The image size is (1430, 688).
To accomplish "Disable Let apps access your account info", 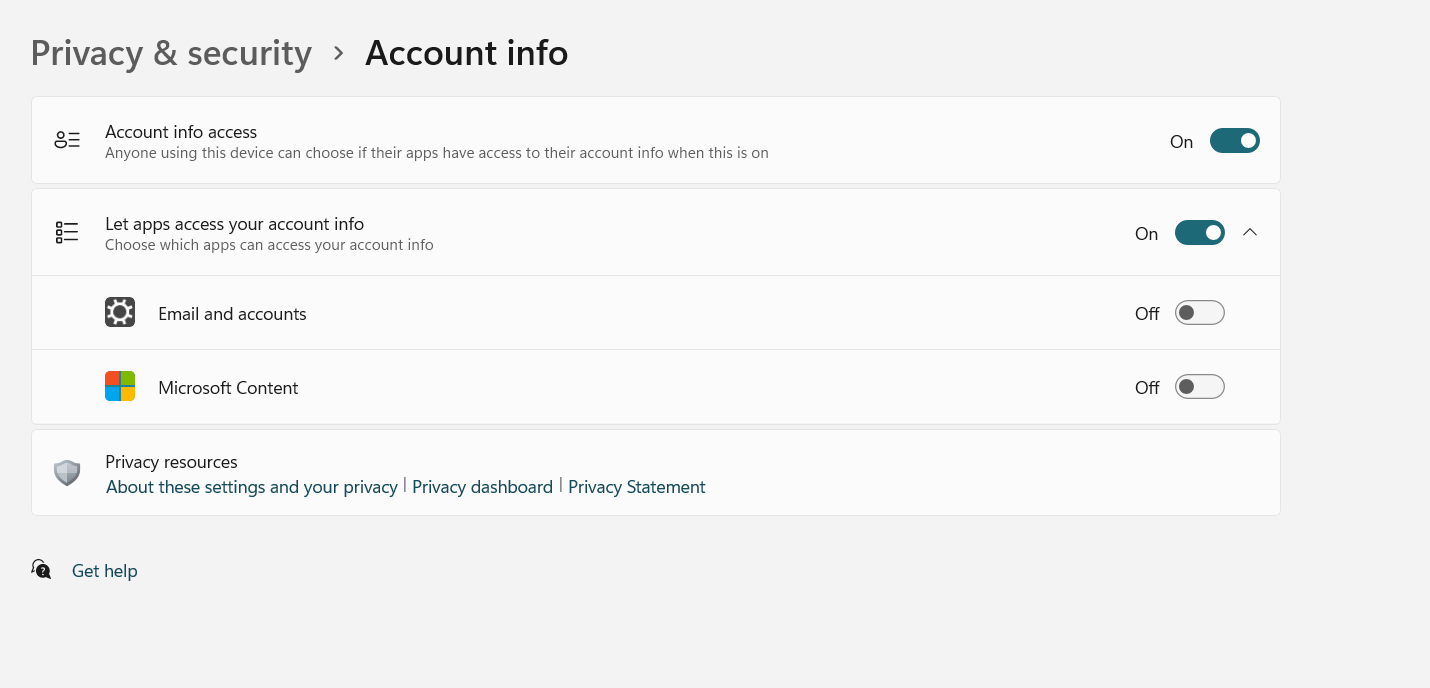I will 1199,233.
